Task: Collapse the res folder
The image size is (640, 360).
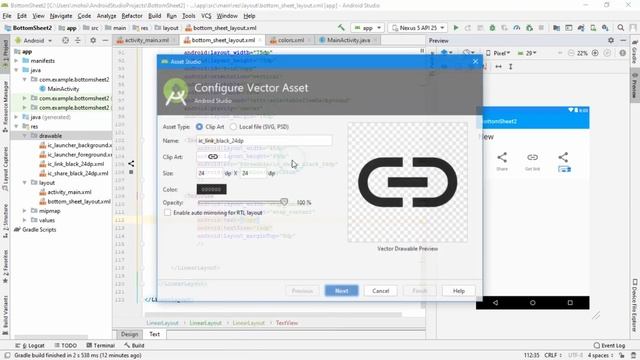Action: pos(17,126)
